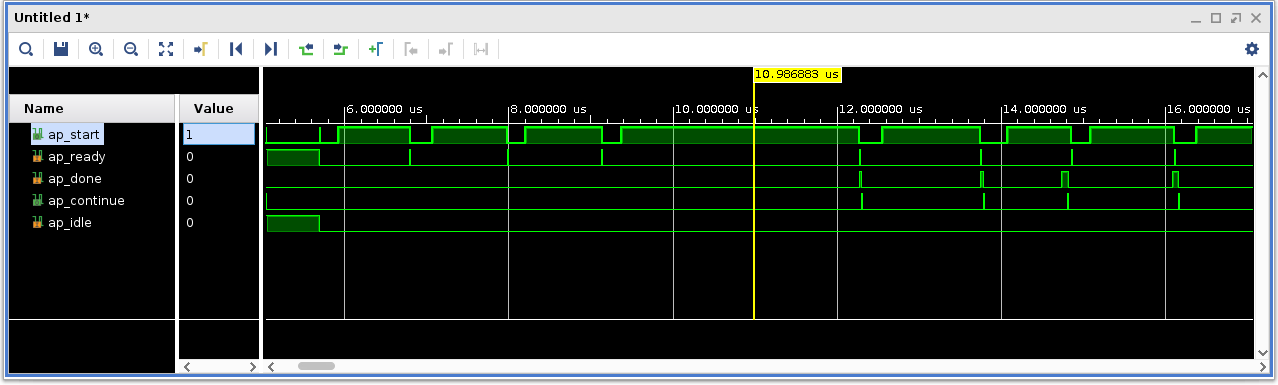Add a marker to the waveform
This screenshot has width=1278, height=385.
pos(376,48)
